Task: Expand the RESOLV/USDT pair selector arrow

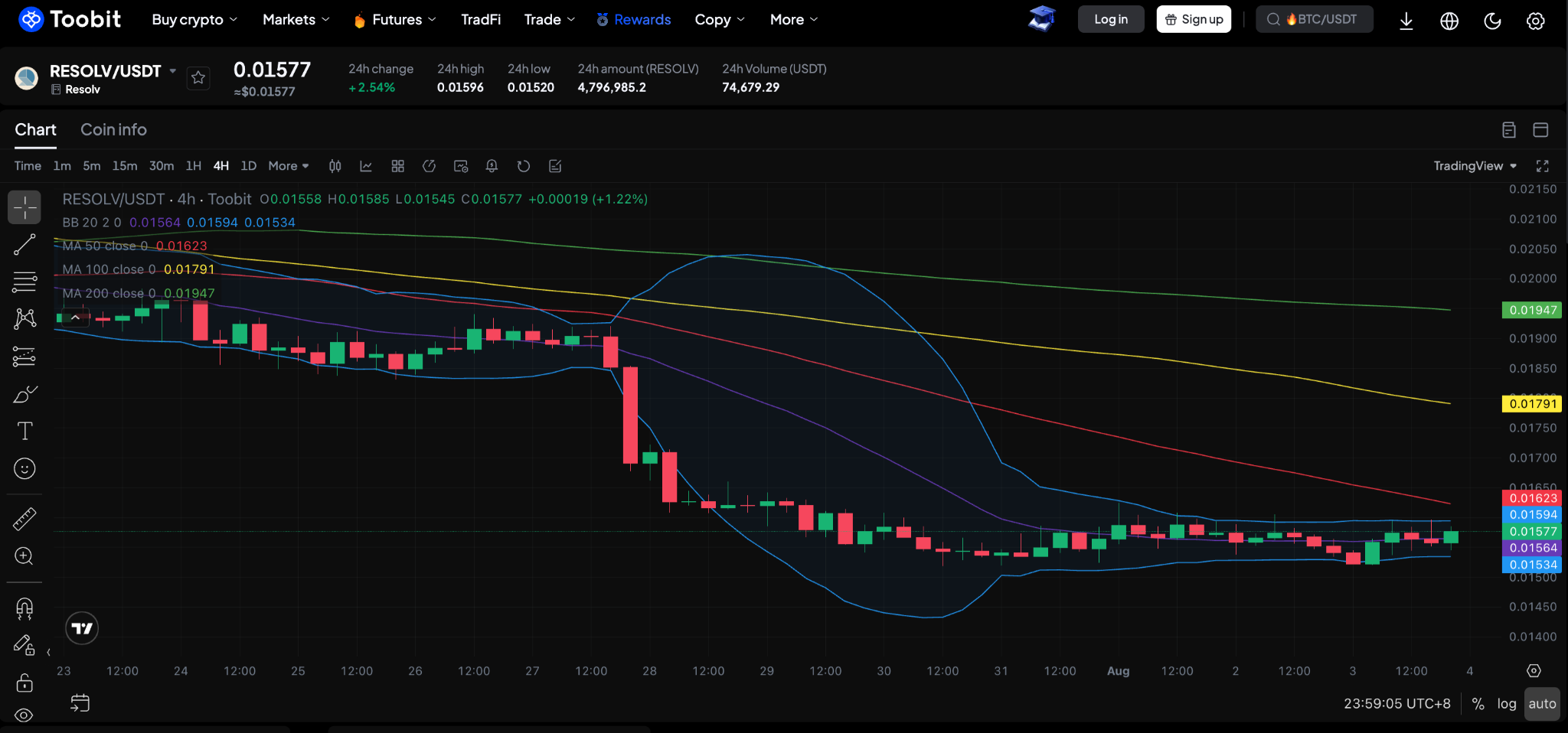Action: tap(173, 70)
